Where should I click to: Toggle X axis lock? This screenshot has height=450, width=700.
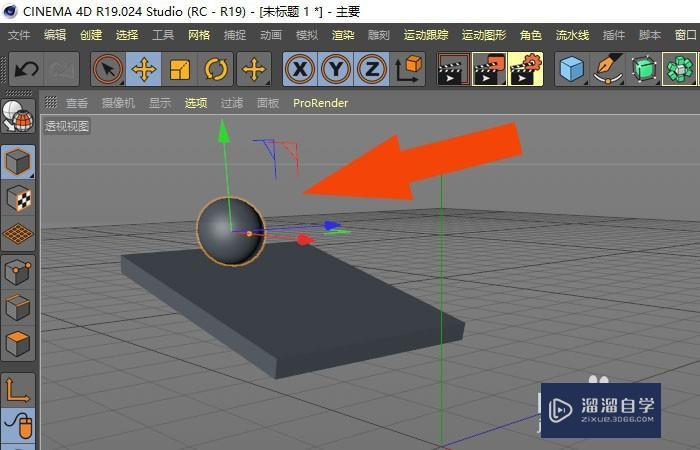coord(300,70)
